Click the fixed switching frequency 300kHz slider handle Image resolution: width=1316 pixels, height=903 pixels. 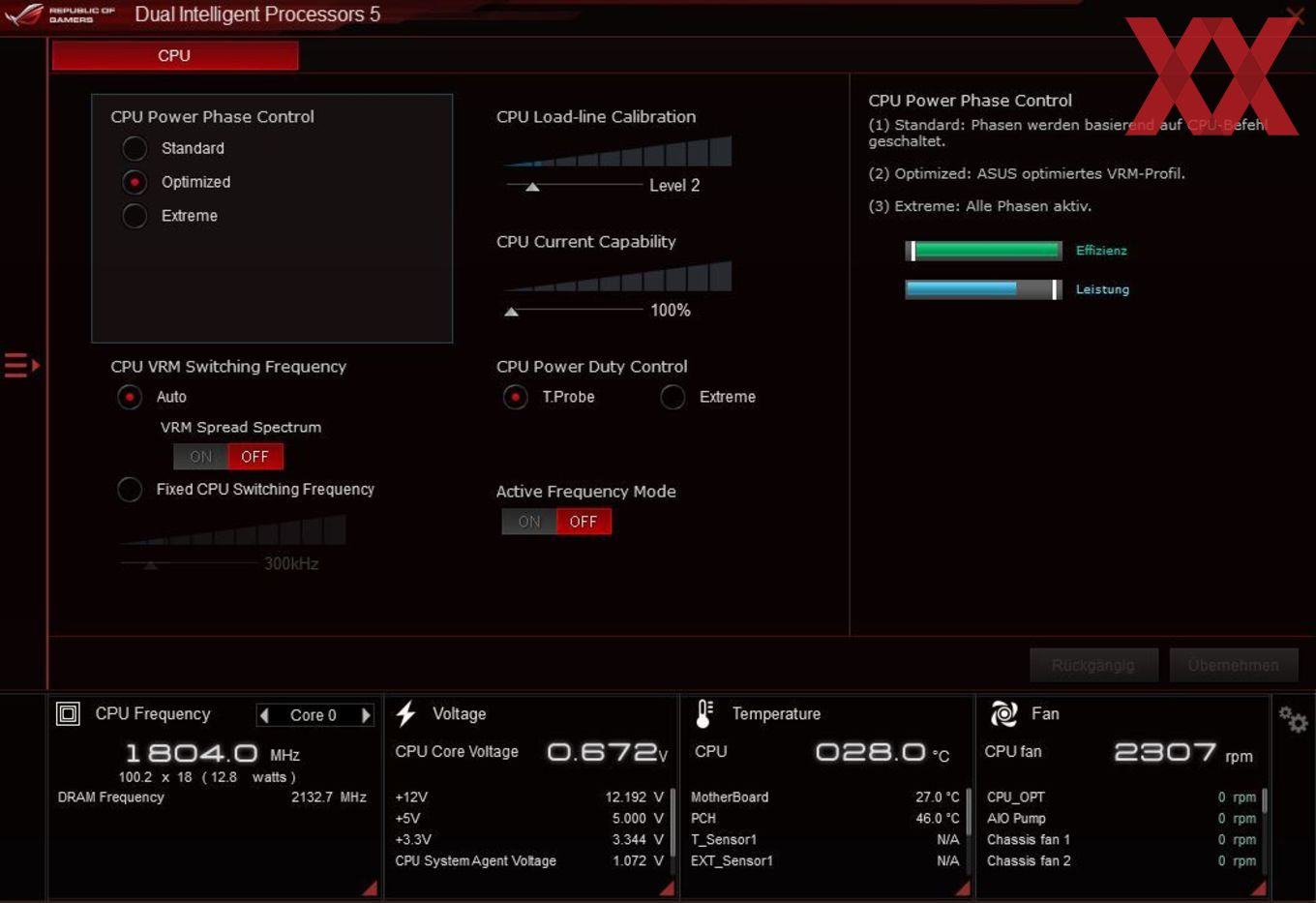pyautogui.click(x=150, y=564)
